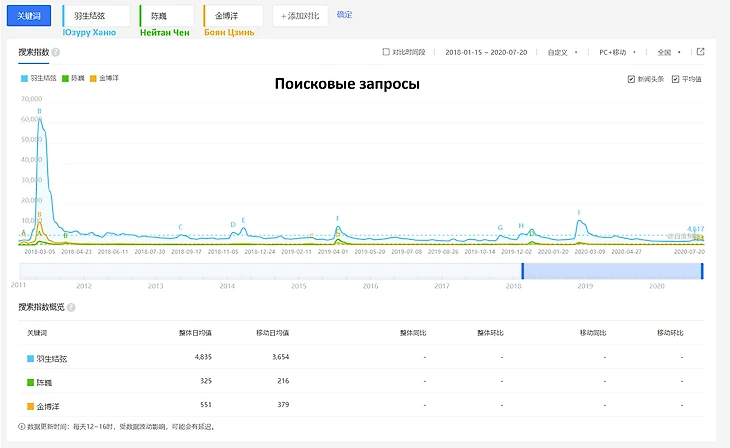The width and height of the screenshot is (730, 448).
Task: Click news marker C on the chart
Action: click(181, 227)
